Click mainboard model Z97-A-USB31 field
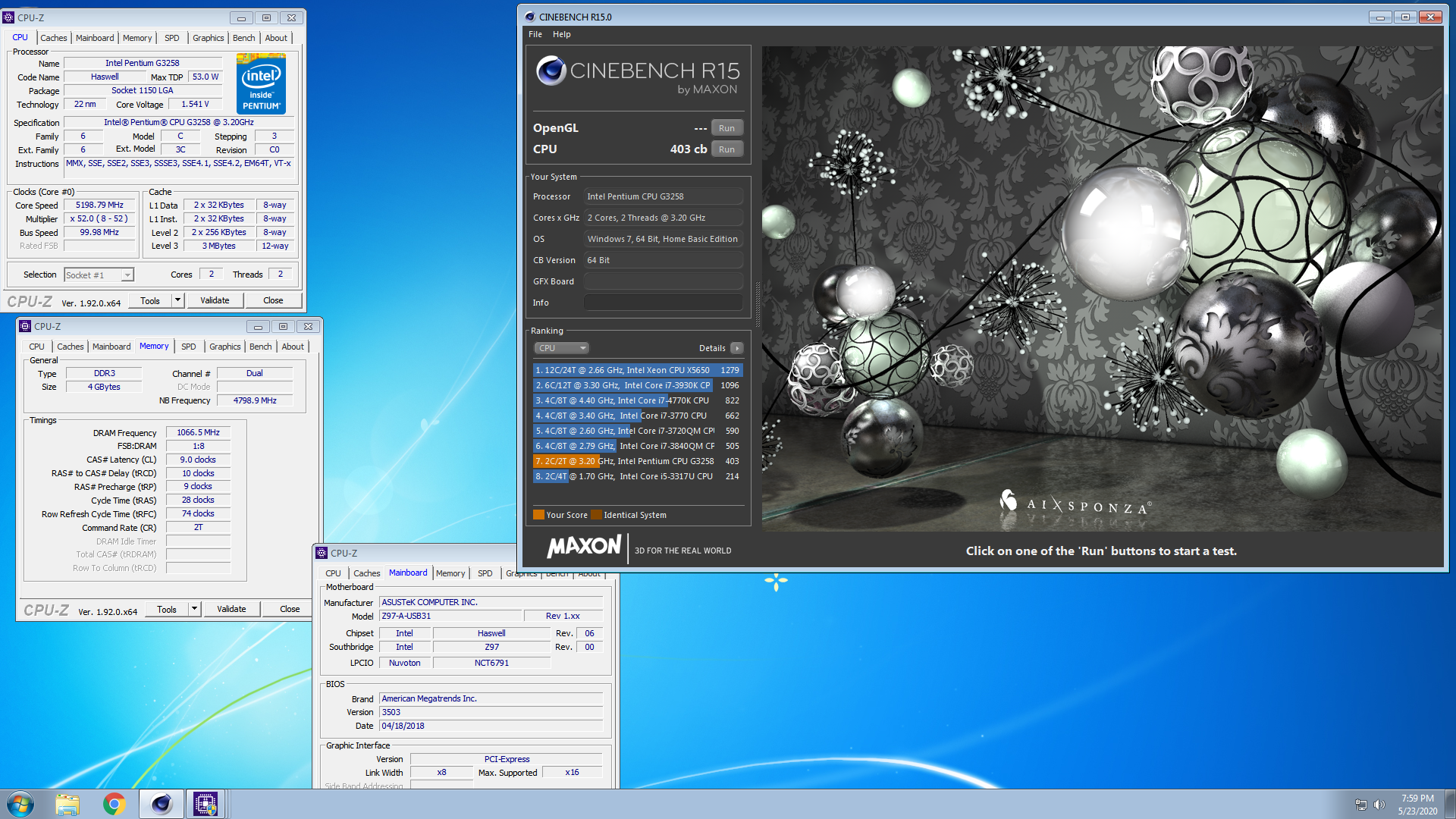 coord(450,616)
